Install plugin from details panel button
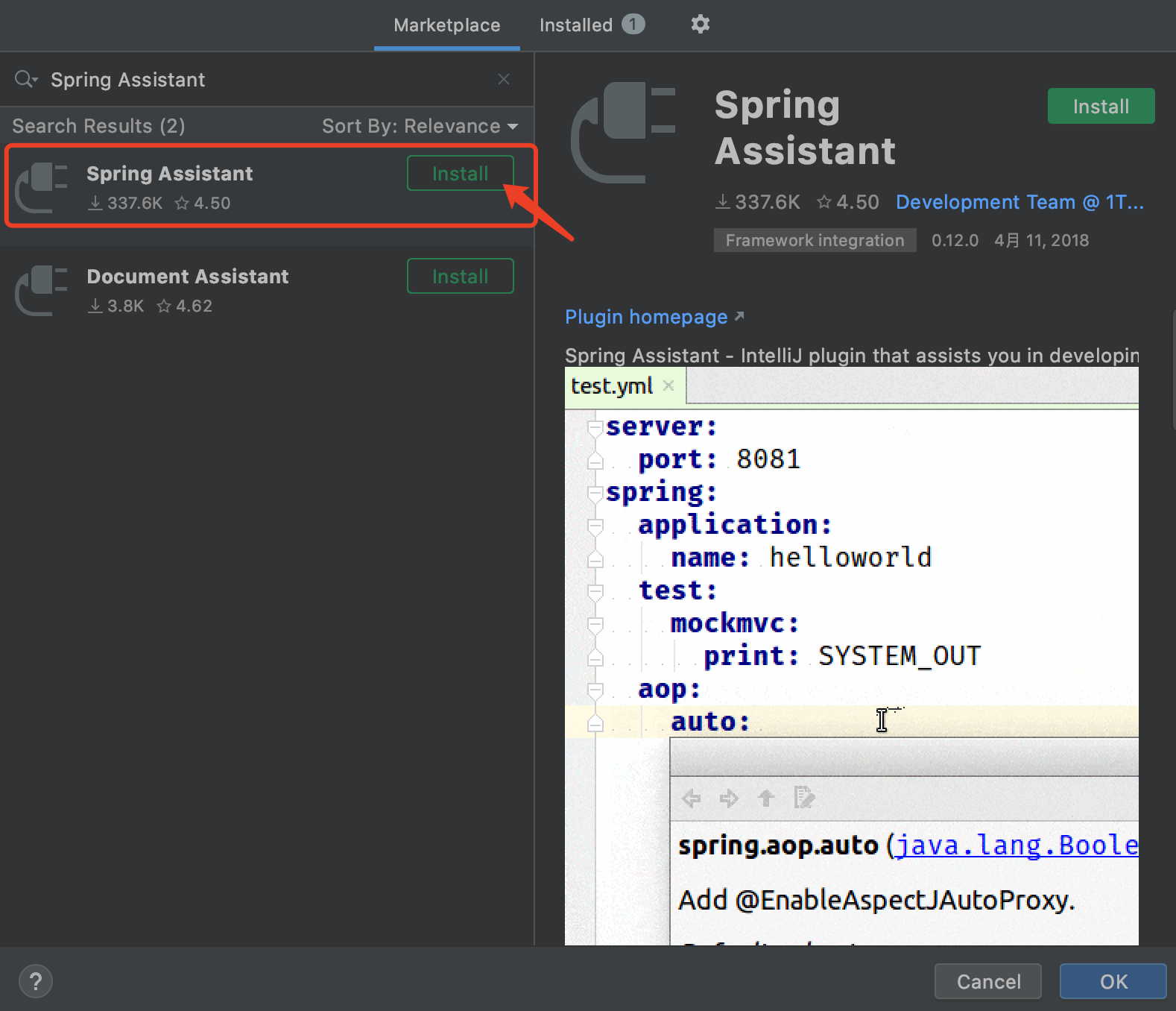Screen dimensions: 1176x1011 [x=1101, y=106]
